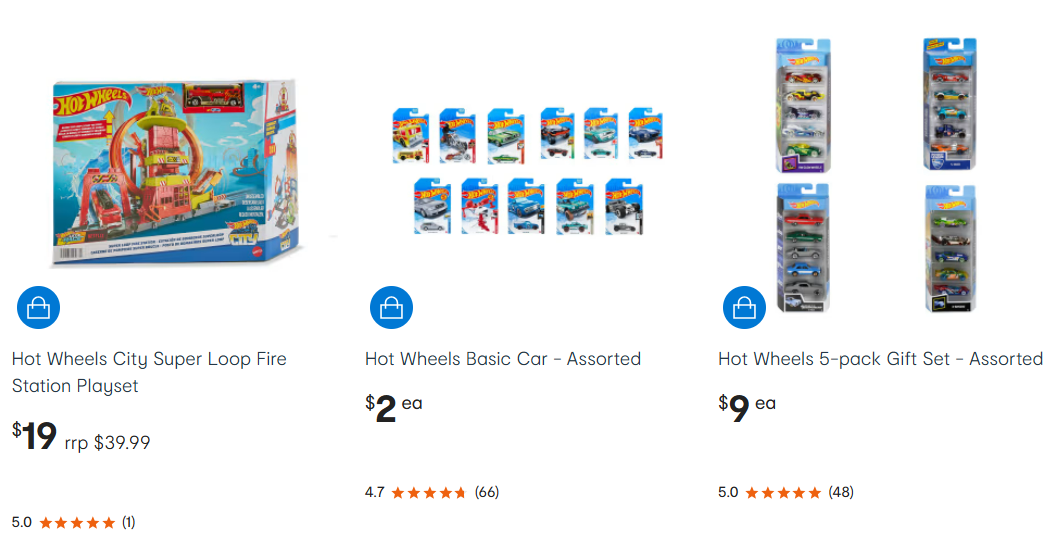Click the $19 price of the Fire Station Playset
1046x547 pixels.
coord(35,437)
